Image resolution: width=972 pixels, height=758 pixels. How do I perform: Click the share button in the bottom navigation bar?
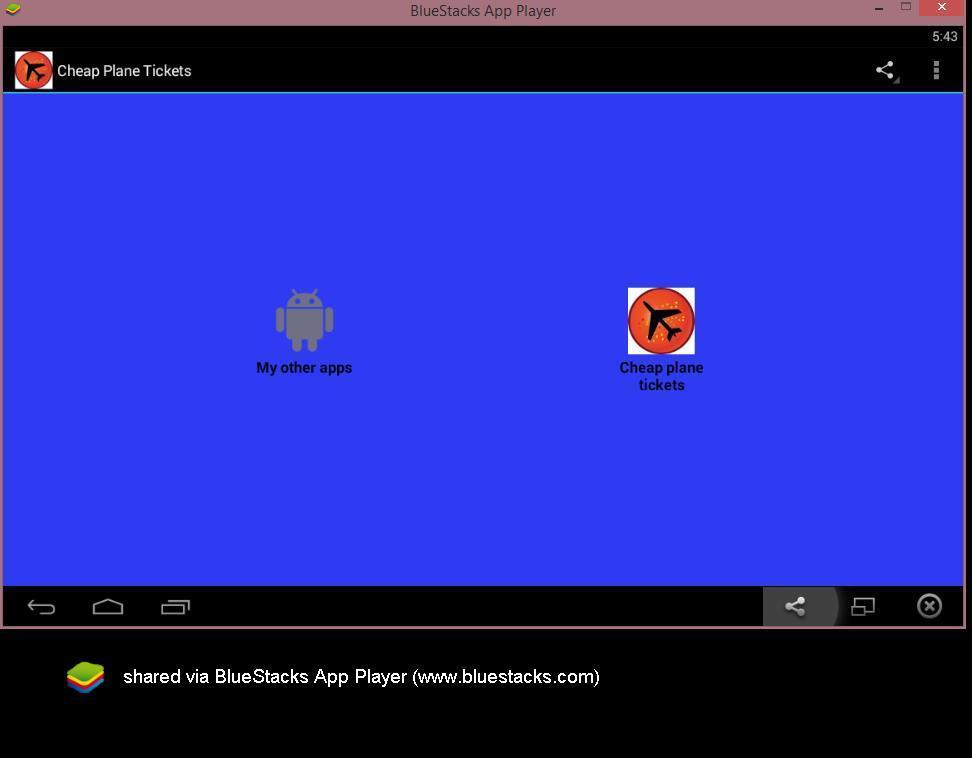(796, 607)
